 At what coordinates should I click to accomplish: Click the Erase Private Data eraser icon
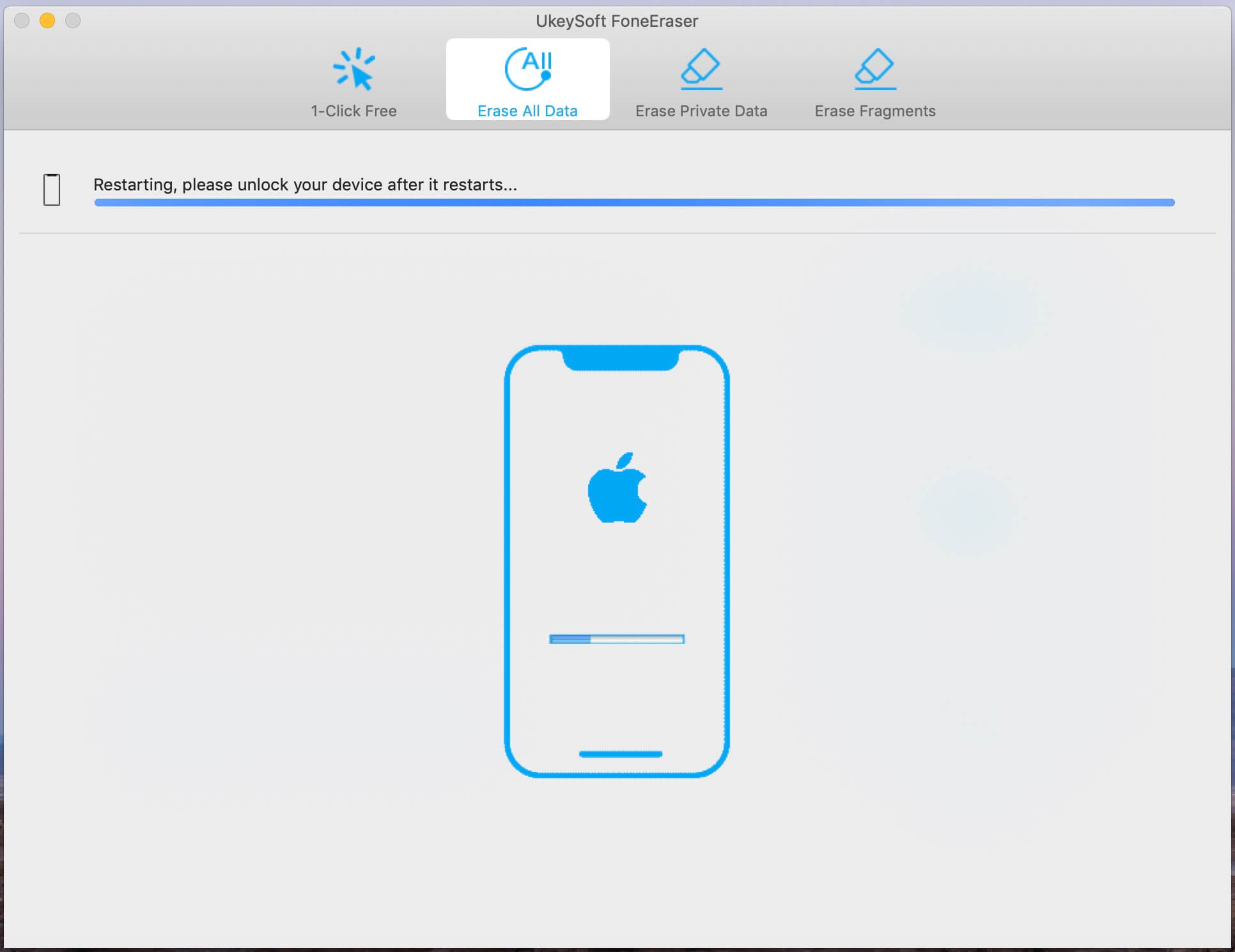pyautogui.click(x=701, y=68)
